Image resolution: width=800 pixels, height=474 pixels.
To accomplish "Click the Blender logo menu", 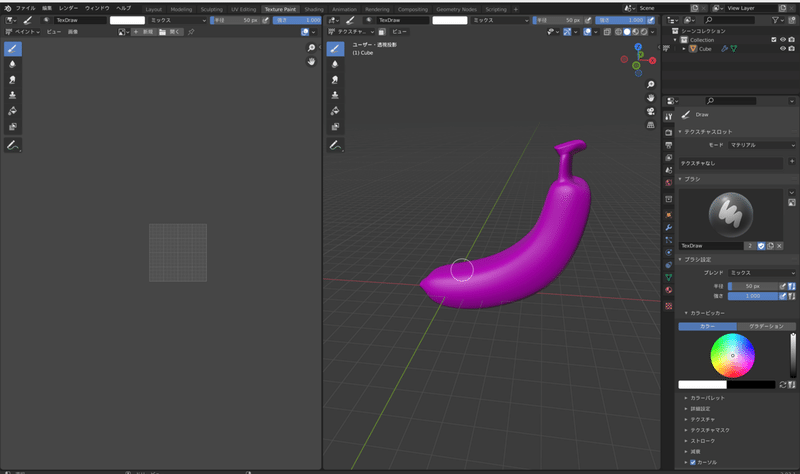I will tap(7, 8).
